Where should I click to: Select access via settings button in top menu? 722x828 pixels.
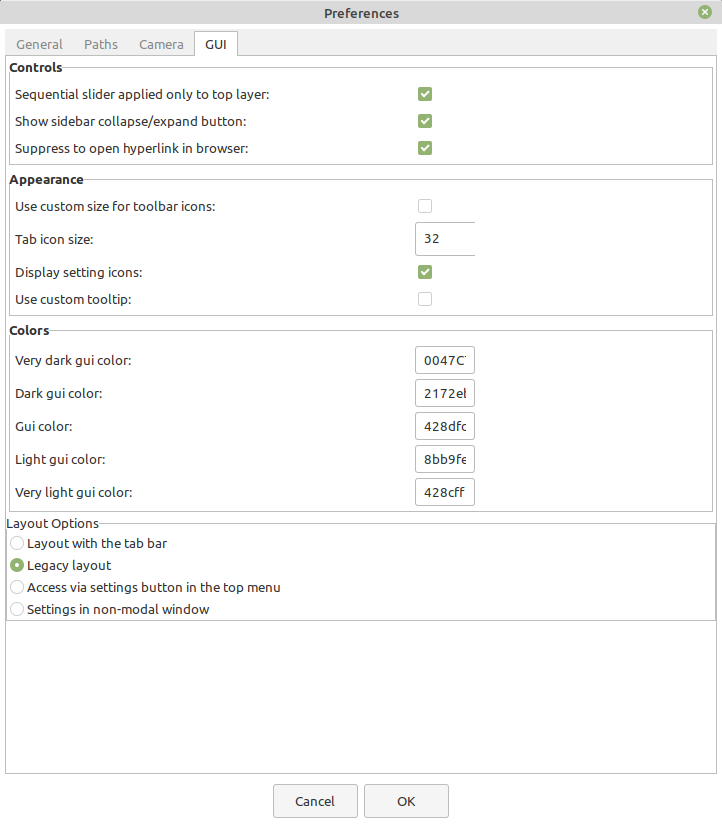[16, 587]
